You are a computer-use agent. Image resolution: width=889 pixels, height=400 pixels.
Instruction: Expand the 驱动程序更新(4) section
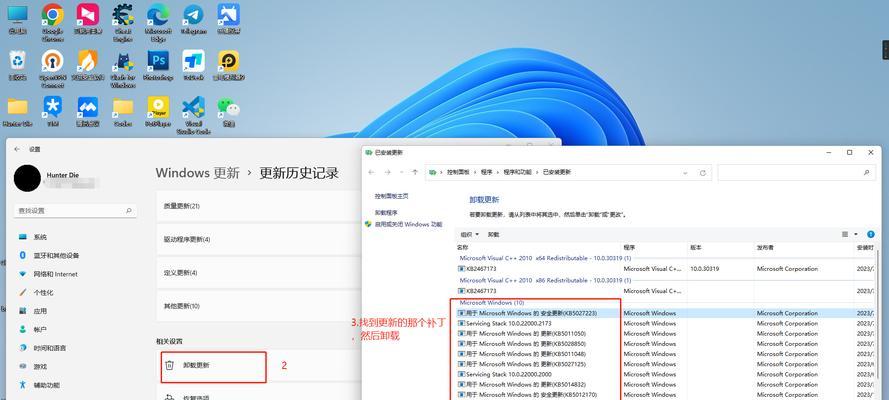(x=258, y=240)
